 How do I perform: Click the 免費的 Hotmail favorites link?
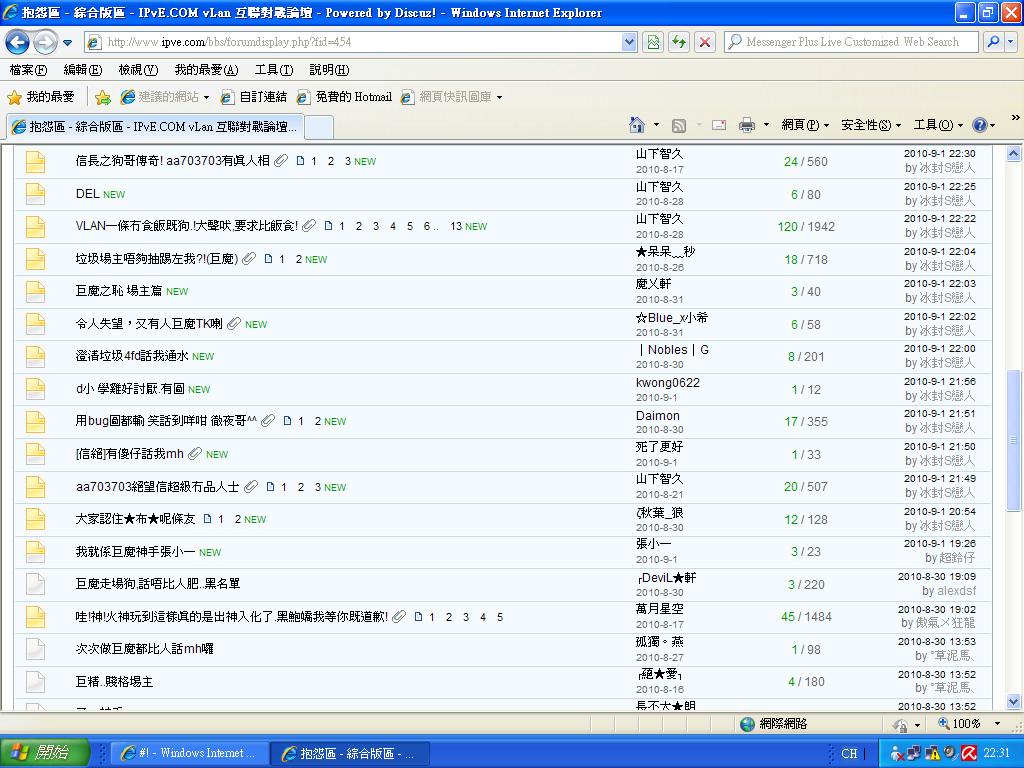coord(352,97)
